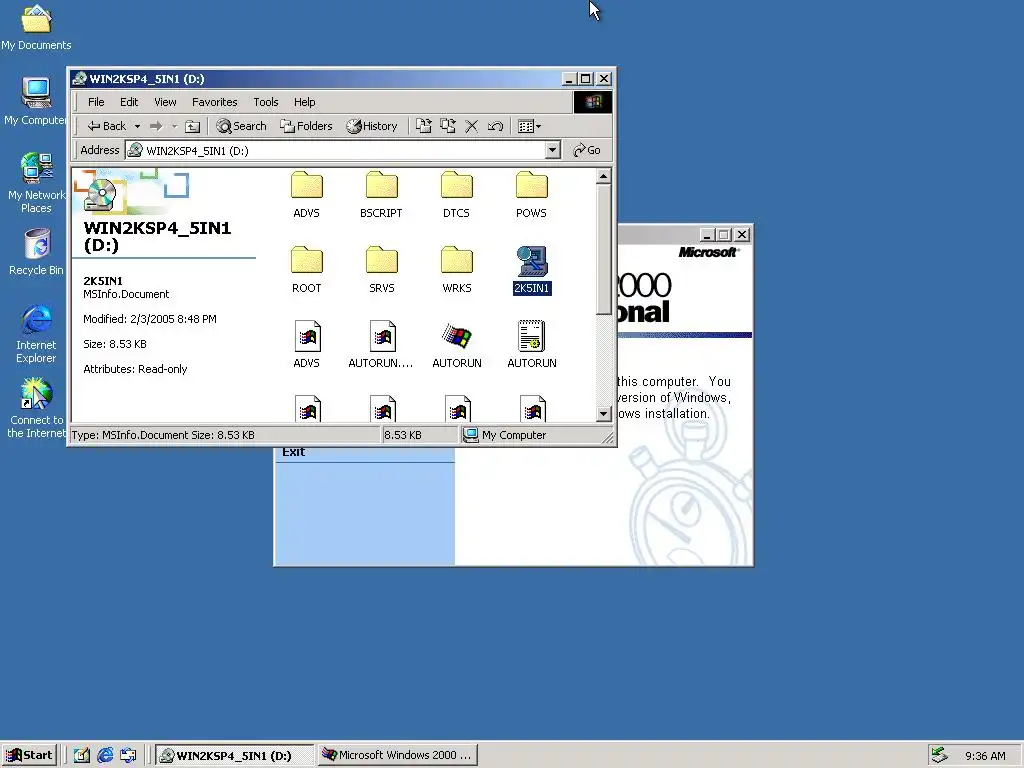Click the Explorer window resize grip
1024x768 pixels.
point(607,439)
